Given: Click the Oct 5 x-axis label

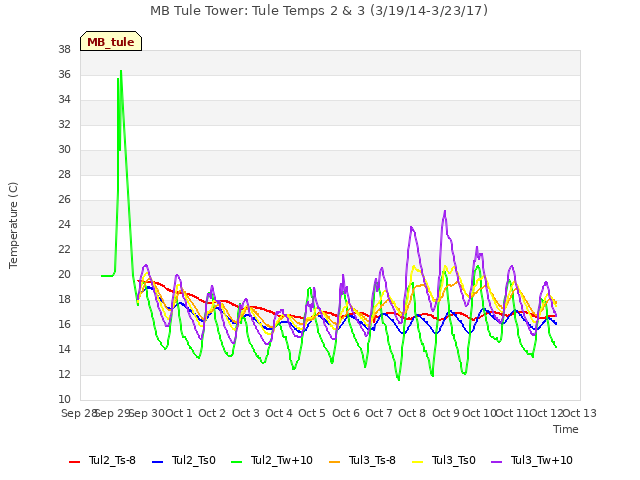Looking at the screenshot, I should point(312,413).
